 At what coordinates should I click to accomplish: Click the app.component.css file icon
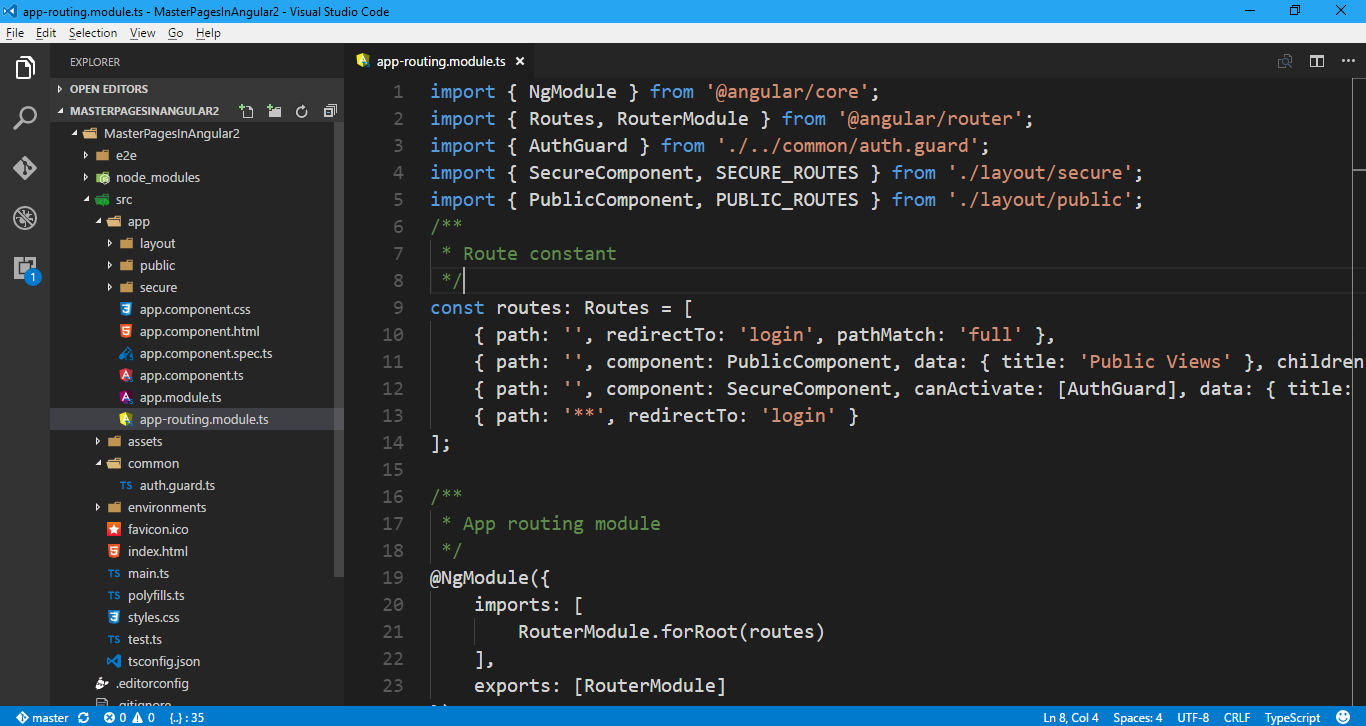(126, 309)
